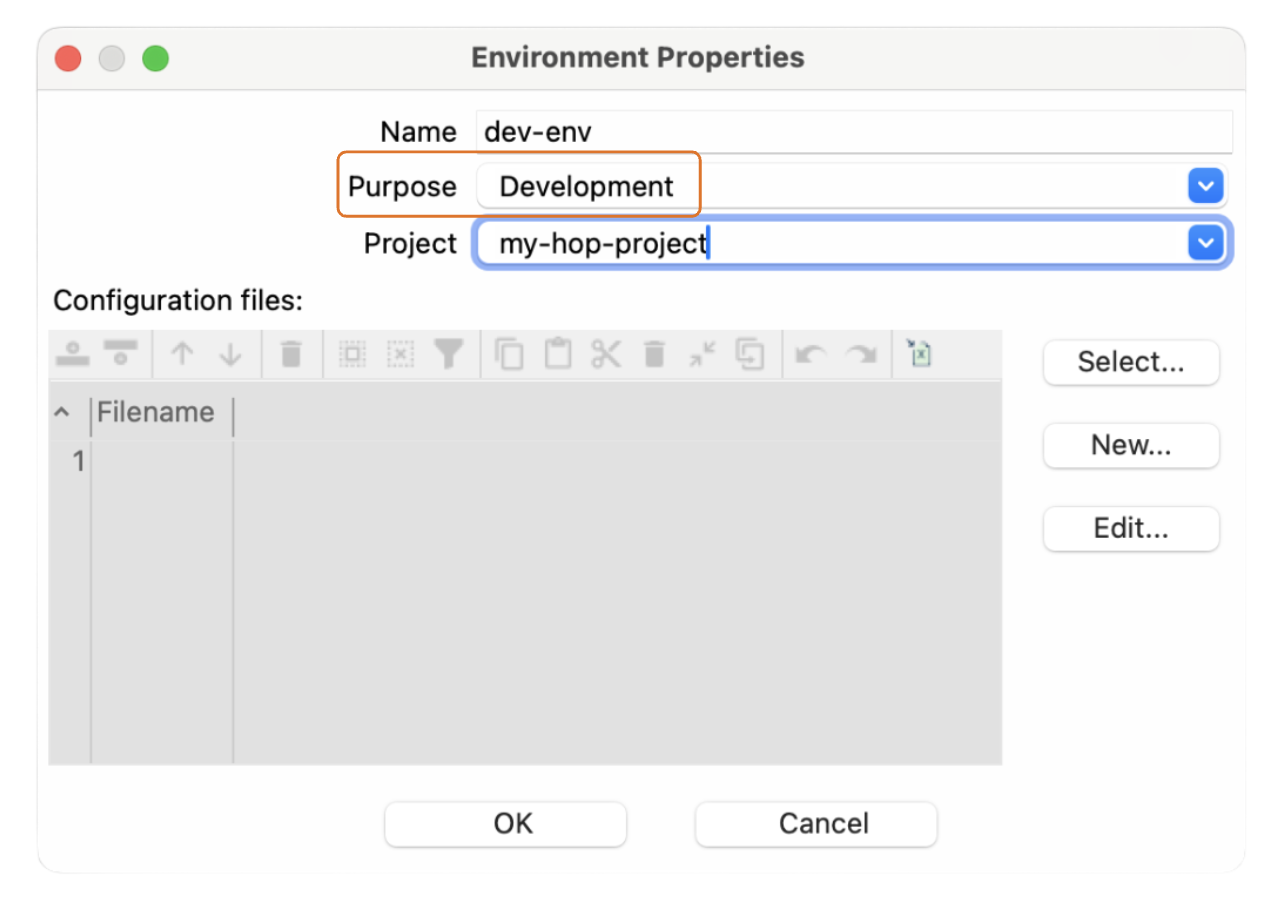The image size is (1282, 900).
Task: Click the funnel filter icon
Action: [449, 354]
